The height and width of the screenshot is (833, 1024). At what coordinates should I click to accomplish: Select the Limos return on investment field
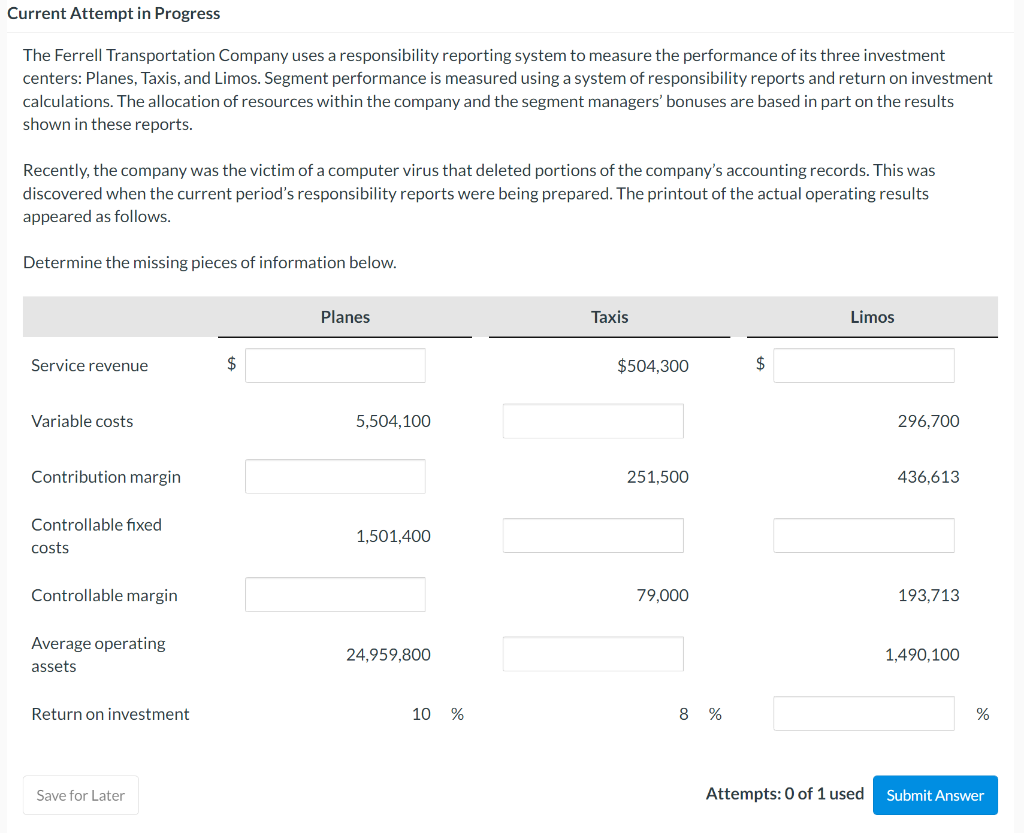click(863, 713)
